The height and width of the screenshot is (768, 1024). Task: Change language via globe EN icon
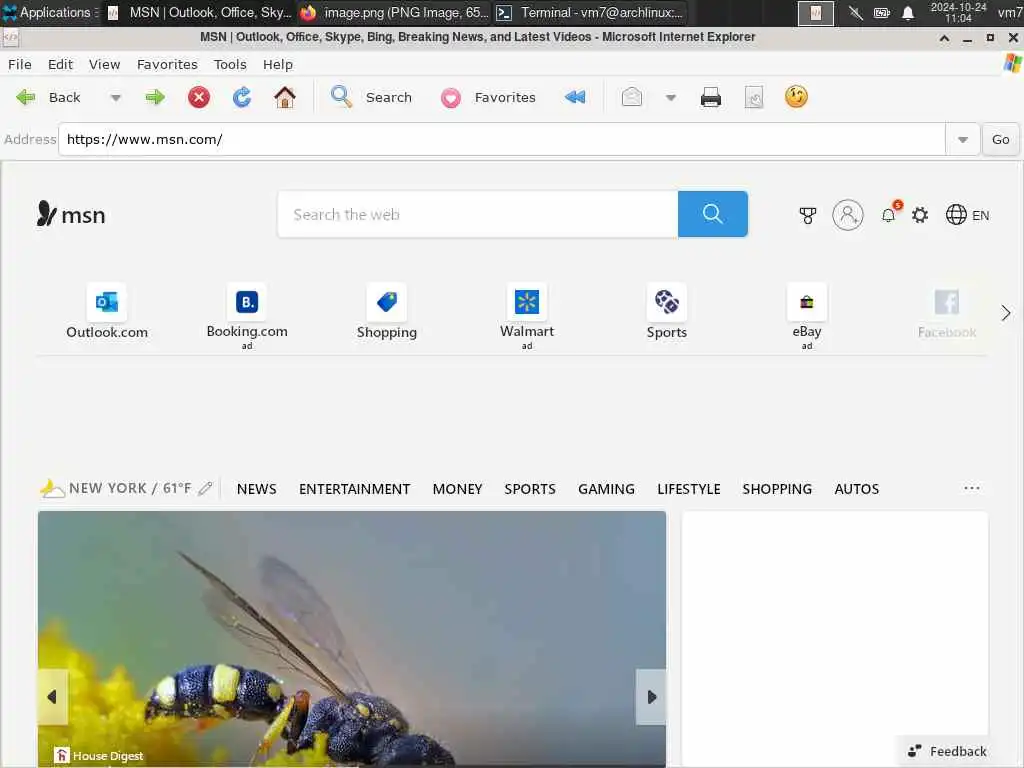tap(967, 215)
